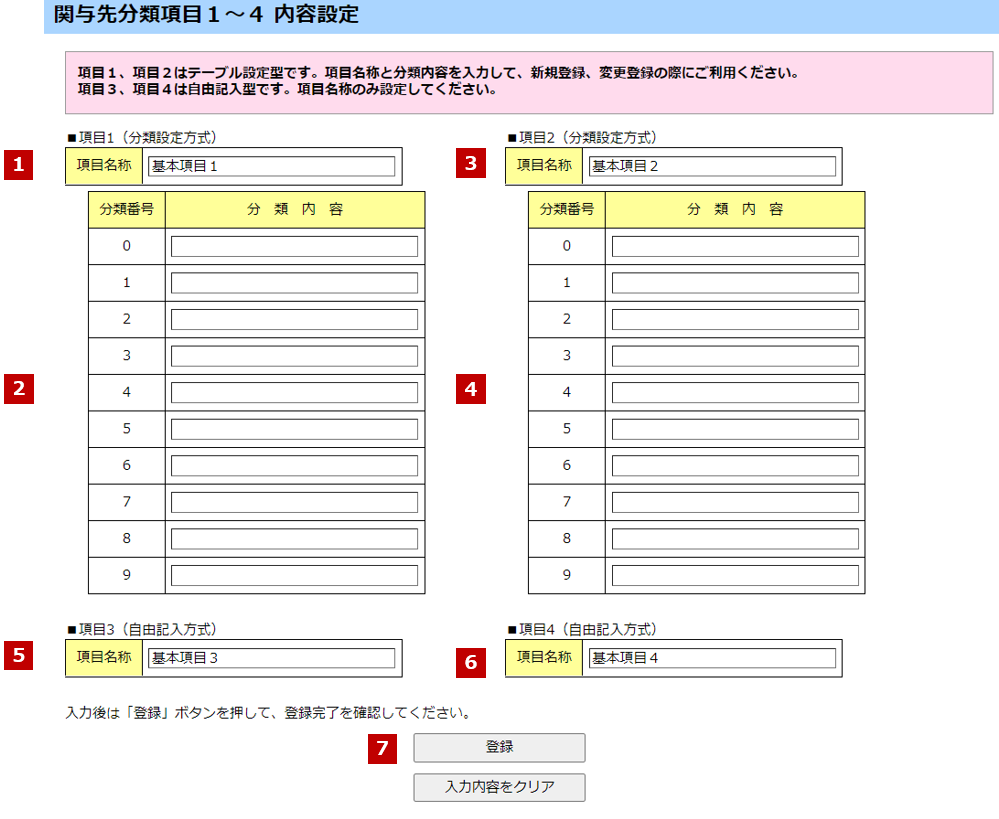Click the red number 4 marker

470,388
